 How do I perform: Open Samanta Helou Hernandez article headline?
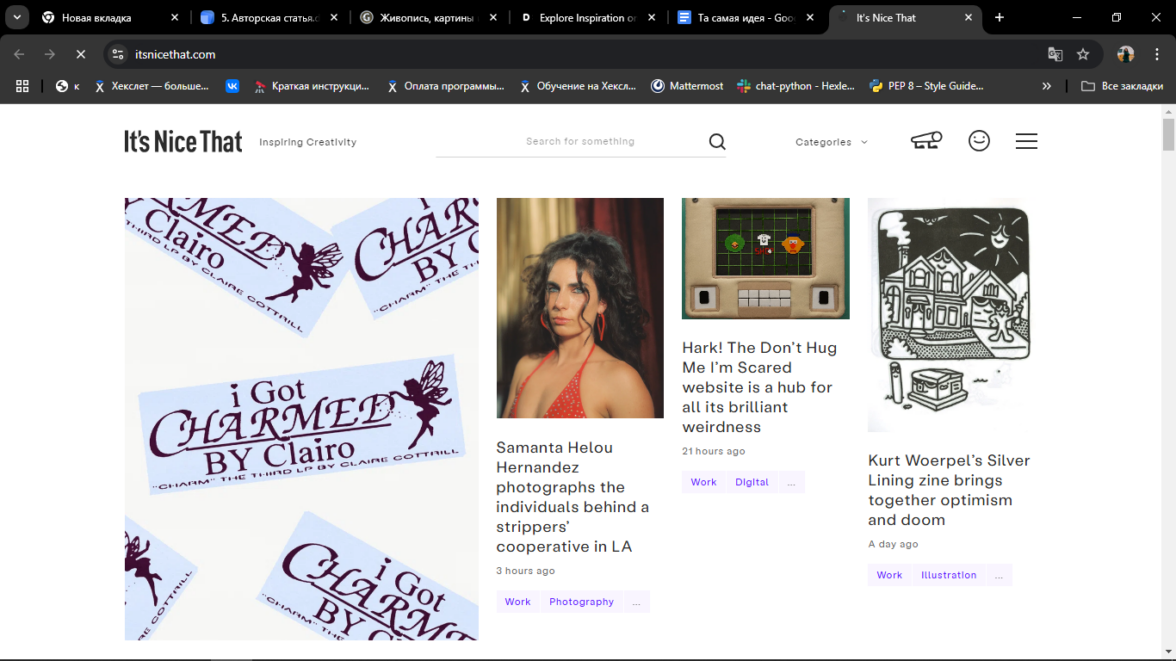(572, 497)
